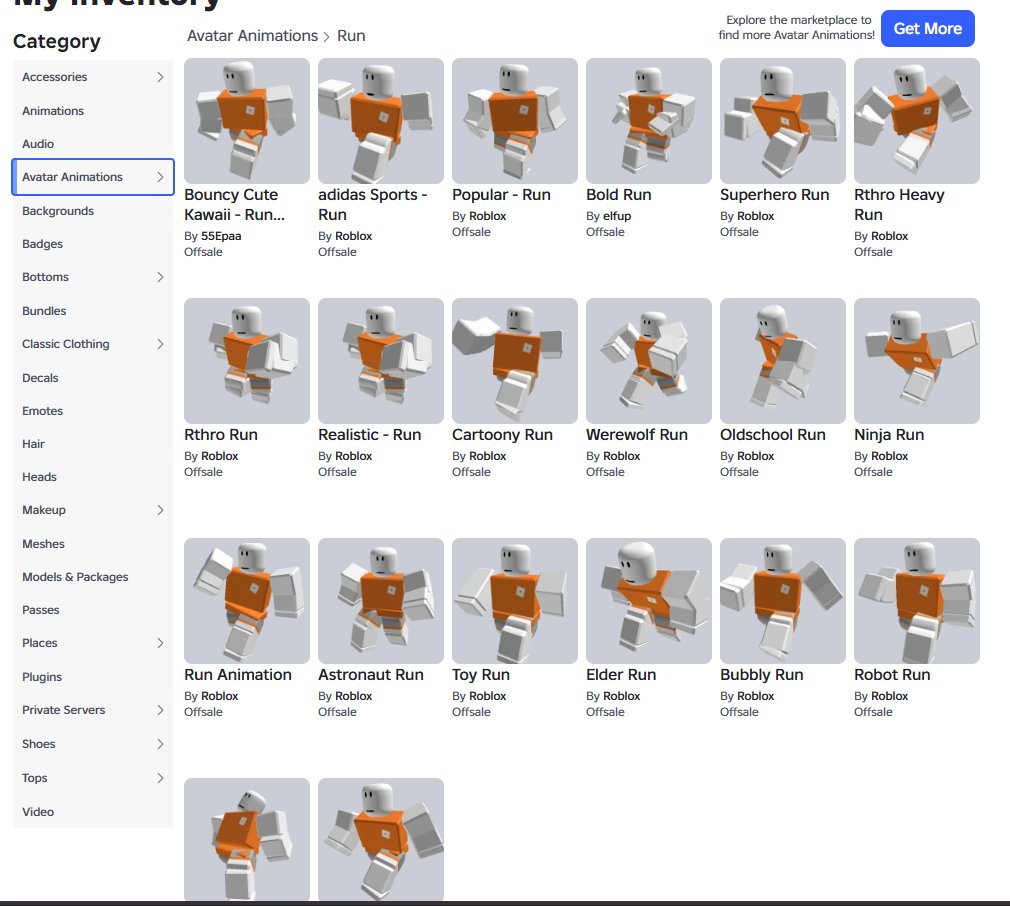The width and height of the screenshot is (1010, 906).
Task: Open the Toy Run thumbnail image
Action: pyautogui.click(x=515, y=601)
